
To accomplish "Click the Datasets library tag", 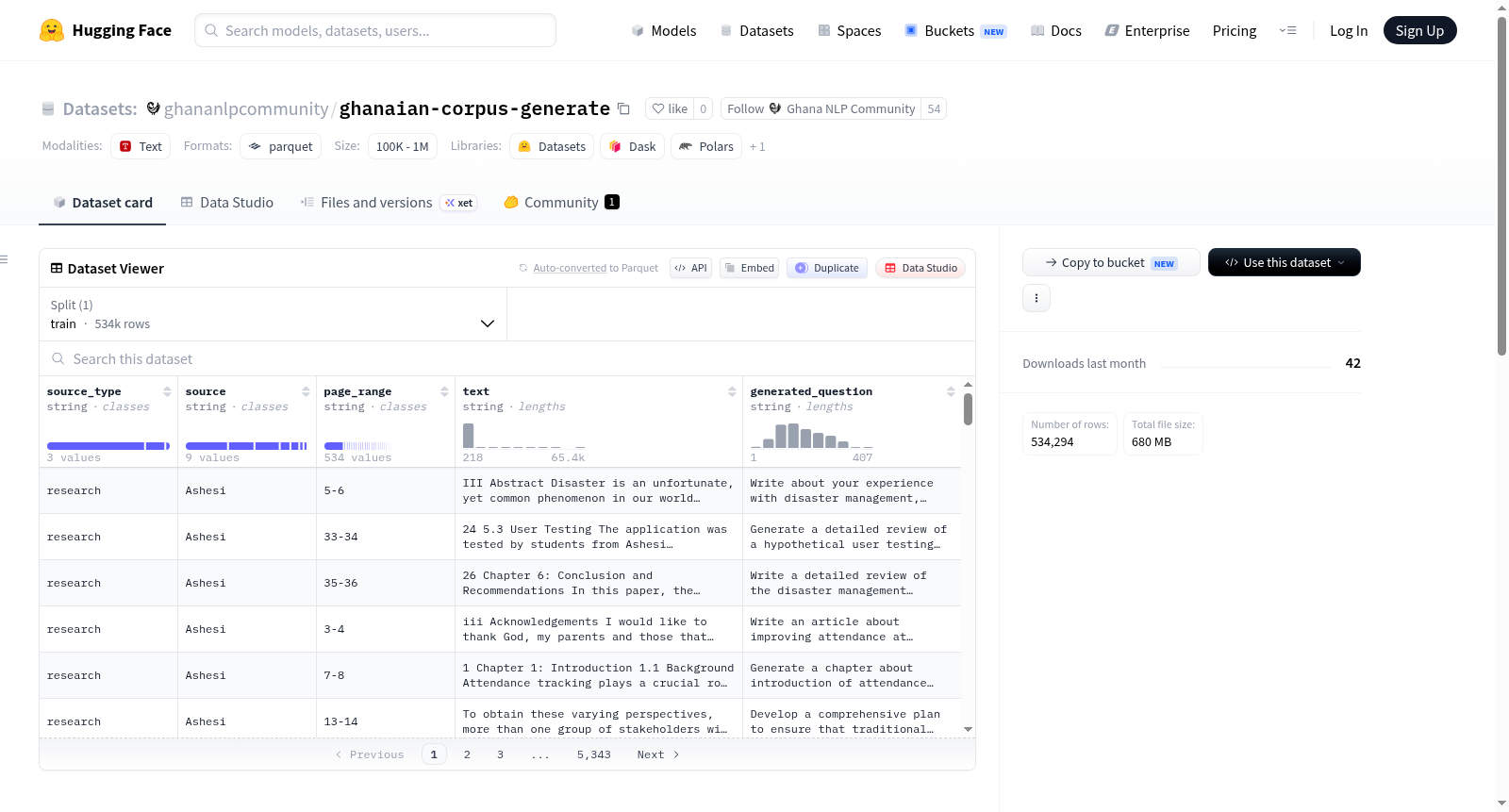I will [x=552, y=146].
